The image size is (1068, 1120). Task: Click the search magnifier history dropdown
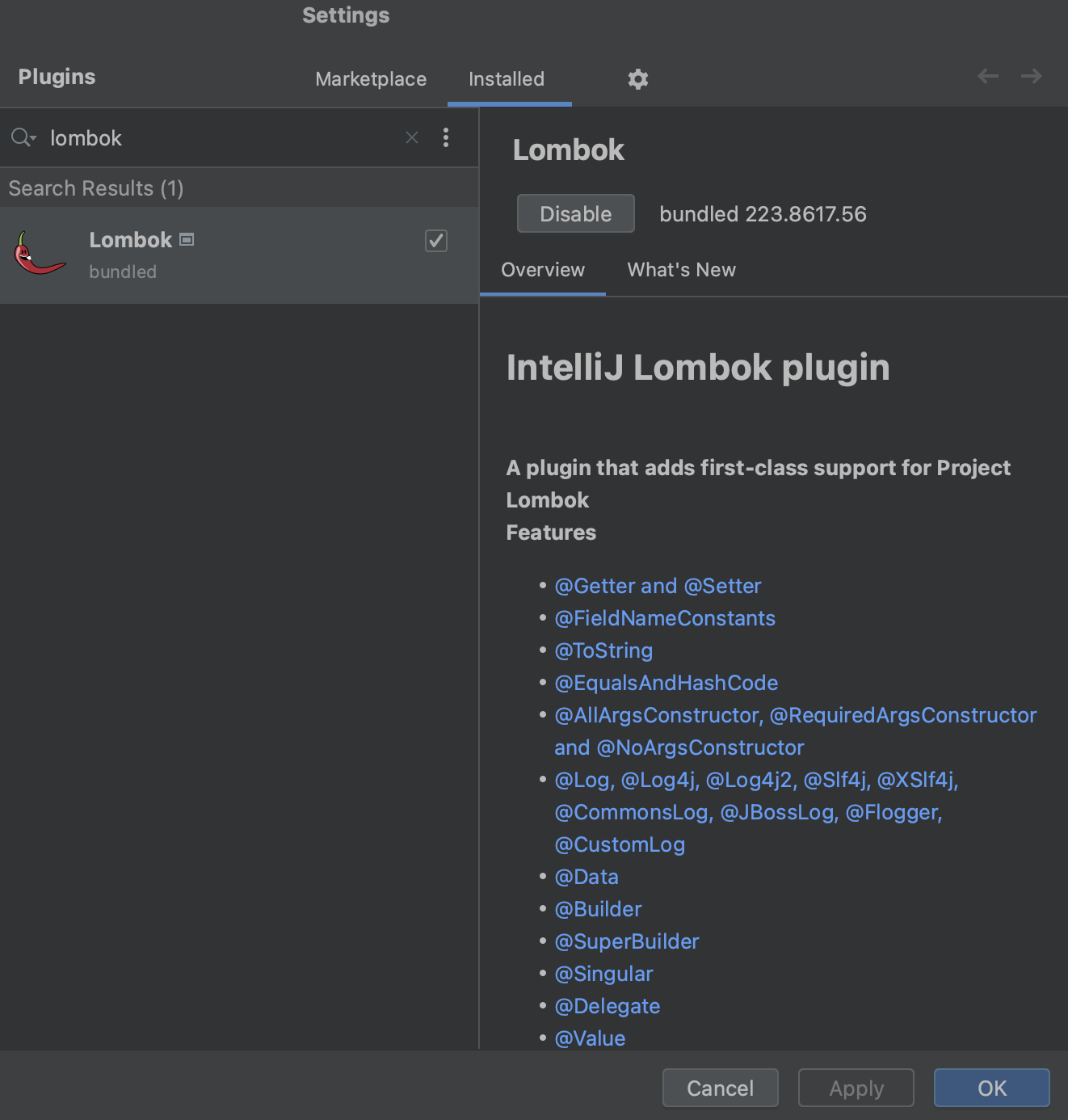click(x=23, y=137)
